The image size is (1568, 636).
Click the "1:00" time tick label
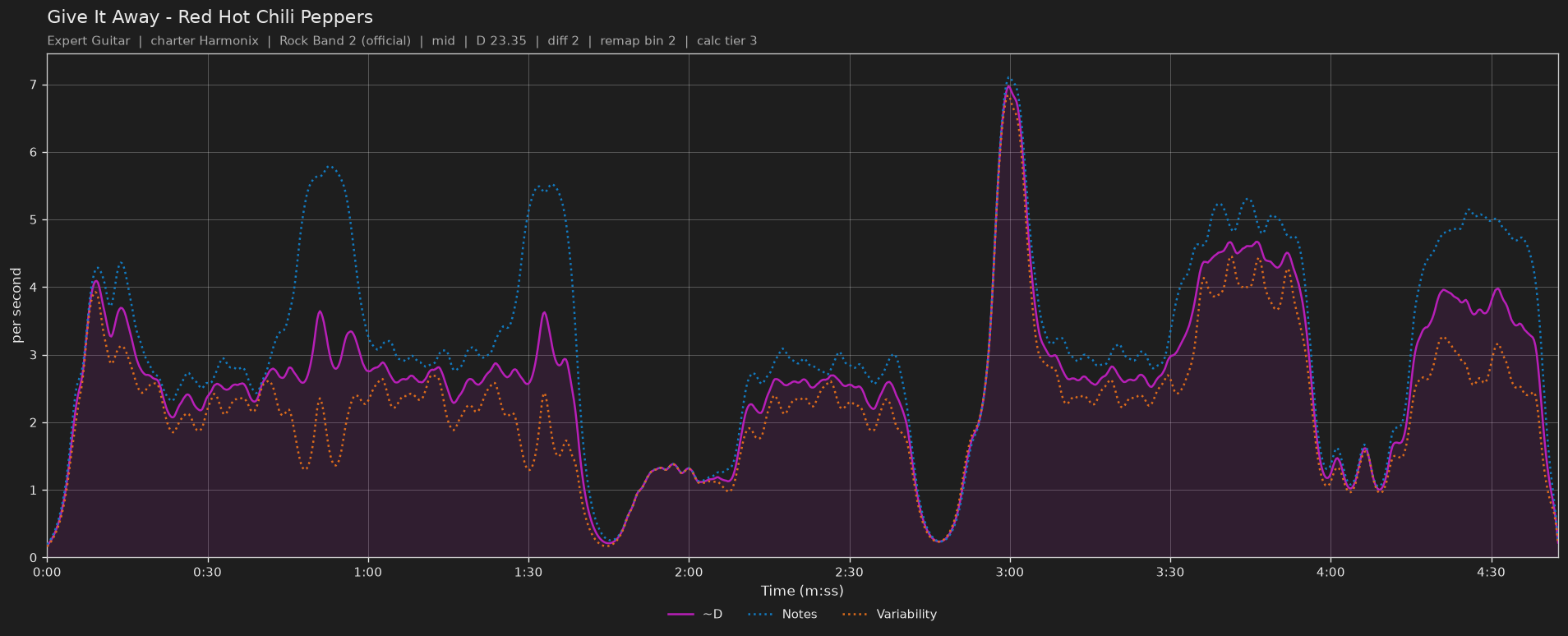pos(368,573)
